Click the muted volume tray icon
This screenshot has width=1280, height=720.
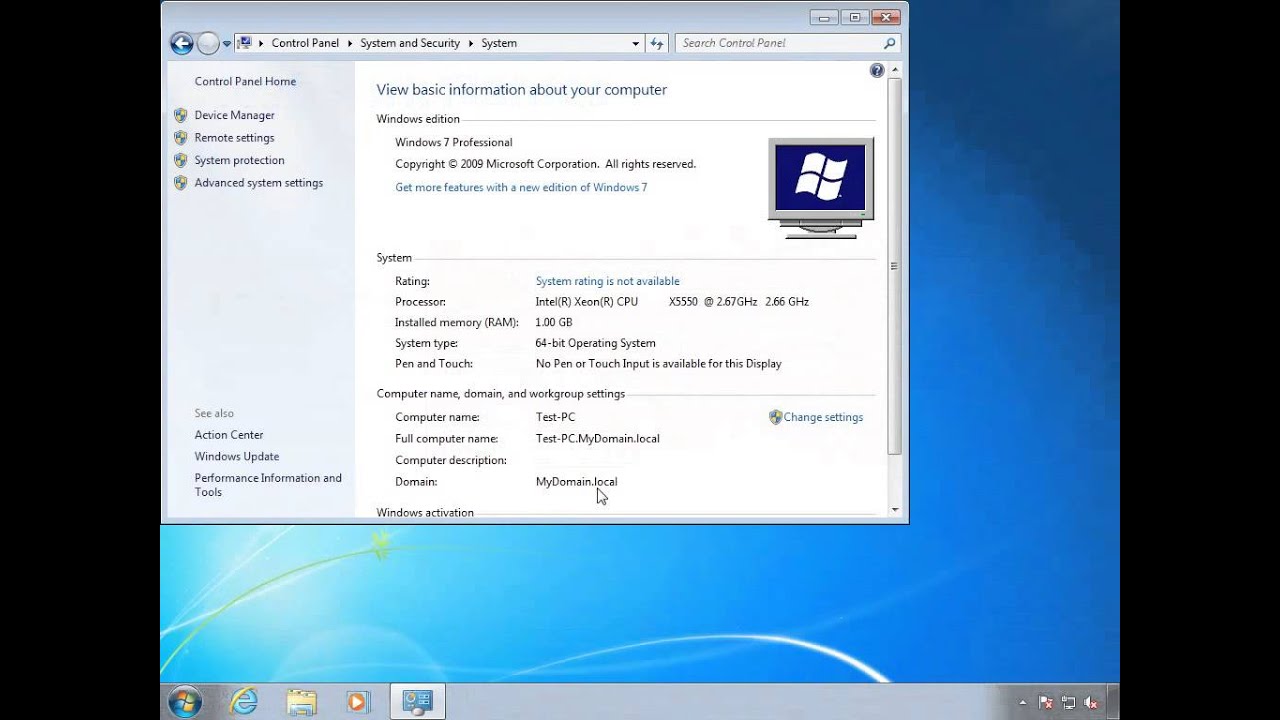(x=1092, y=703)
